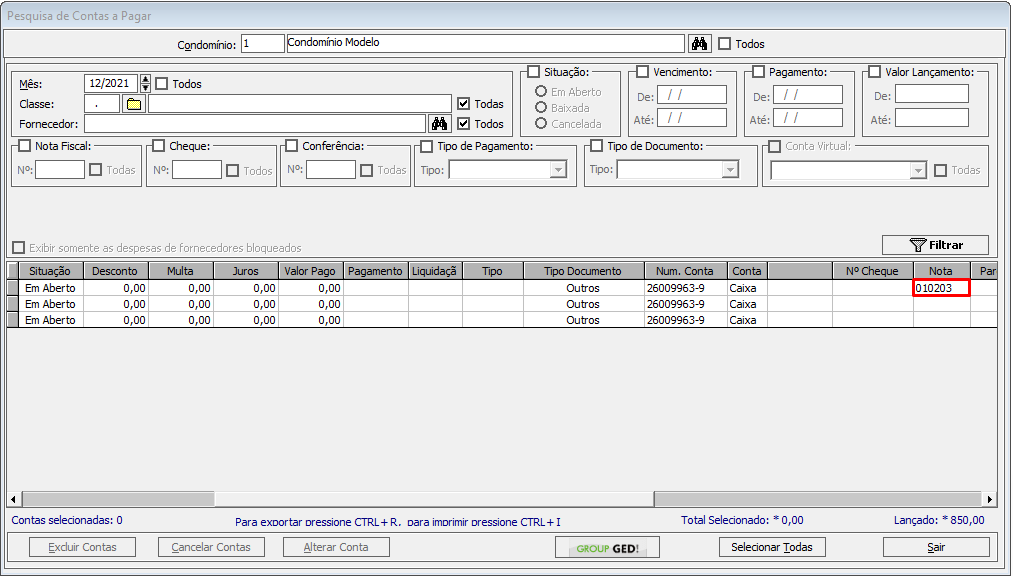The width and height of the screenshot is (1013, 576).
Task: Enable the Cheque filter checkbox
Action: point(159,146)
